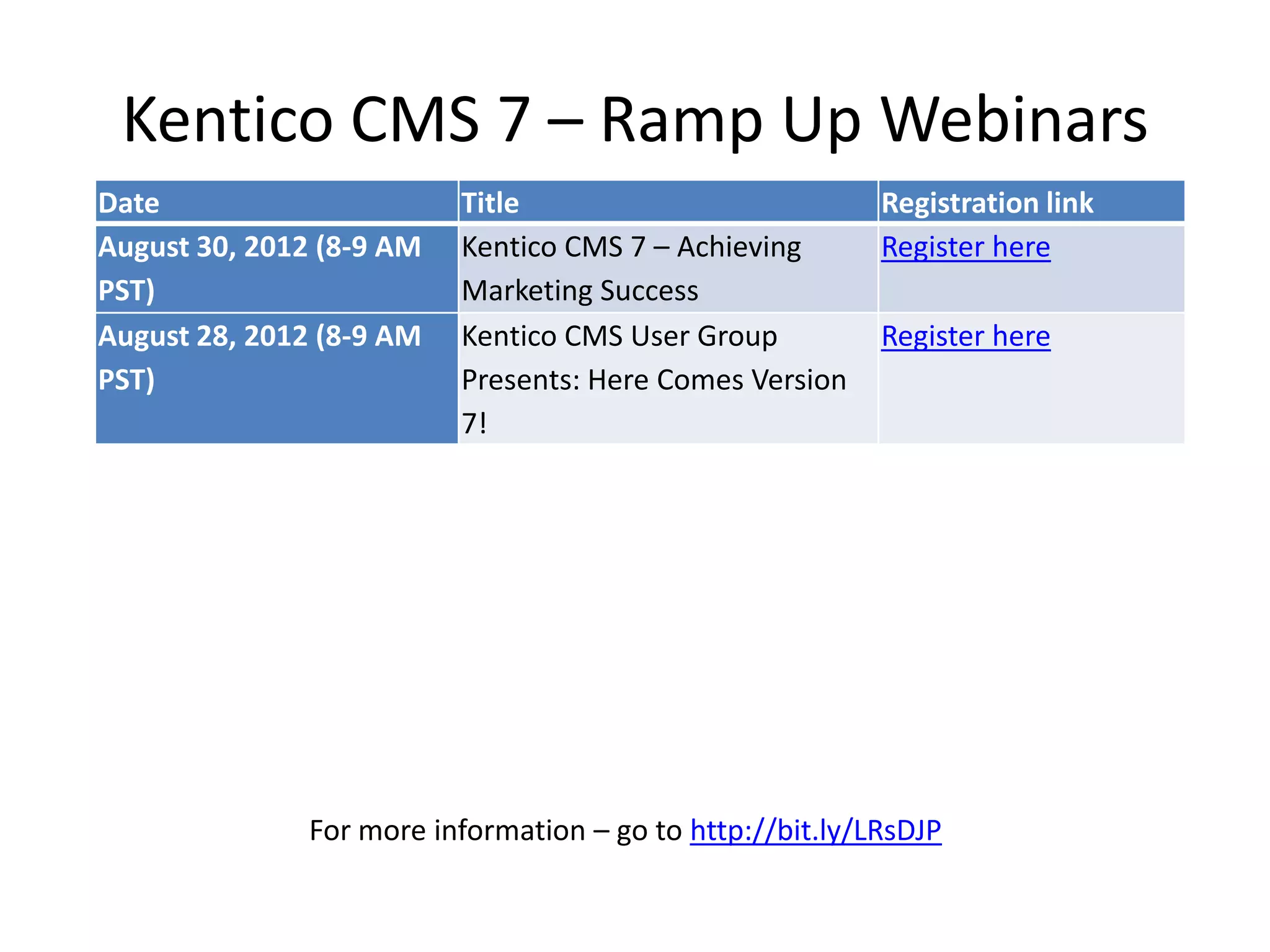Screen dimensions: 1270x952
Task: Click the slide title Kentico CMS 7 heading
Action: tap(635, 120)
